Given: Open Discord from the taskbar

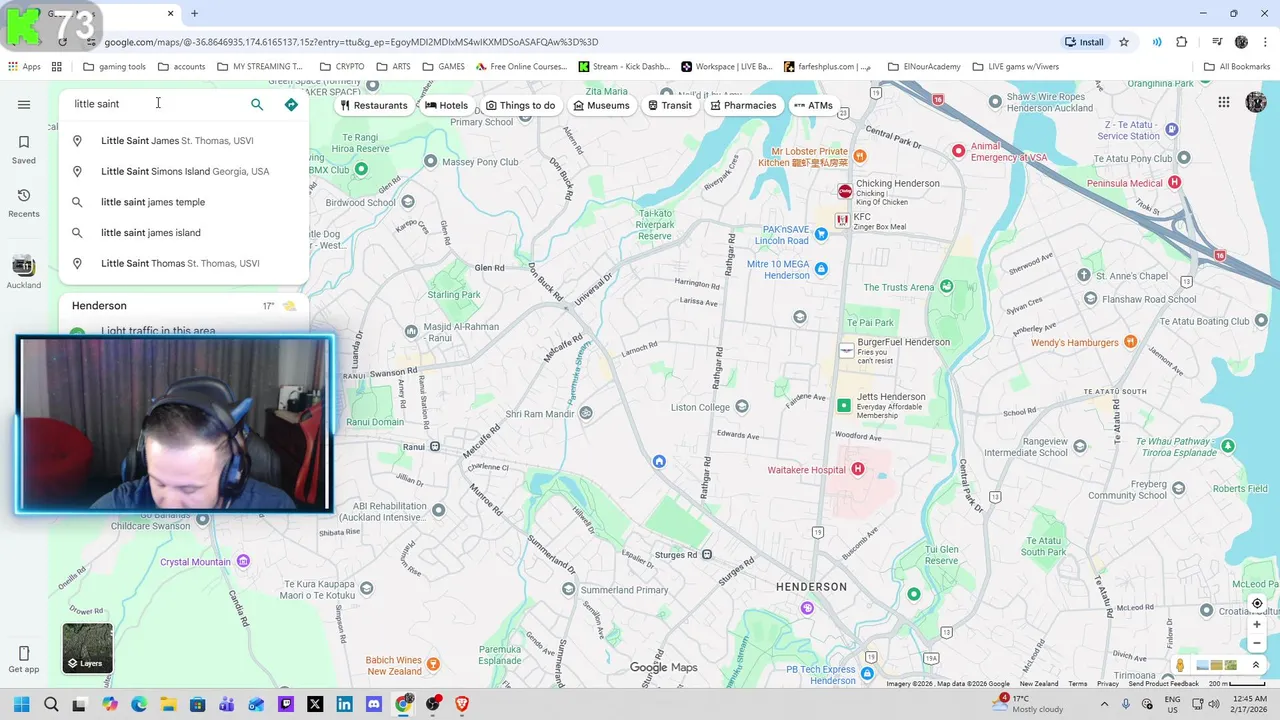Looking at the screenshot, I should click(374, 704).
